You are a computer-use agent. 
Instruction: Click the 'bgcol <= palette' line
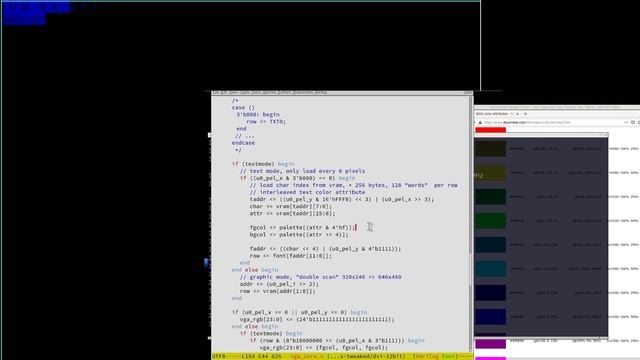coord(299,234)
